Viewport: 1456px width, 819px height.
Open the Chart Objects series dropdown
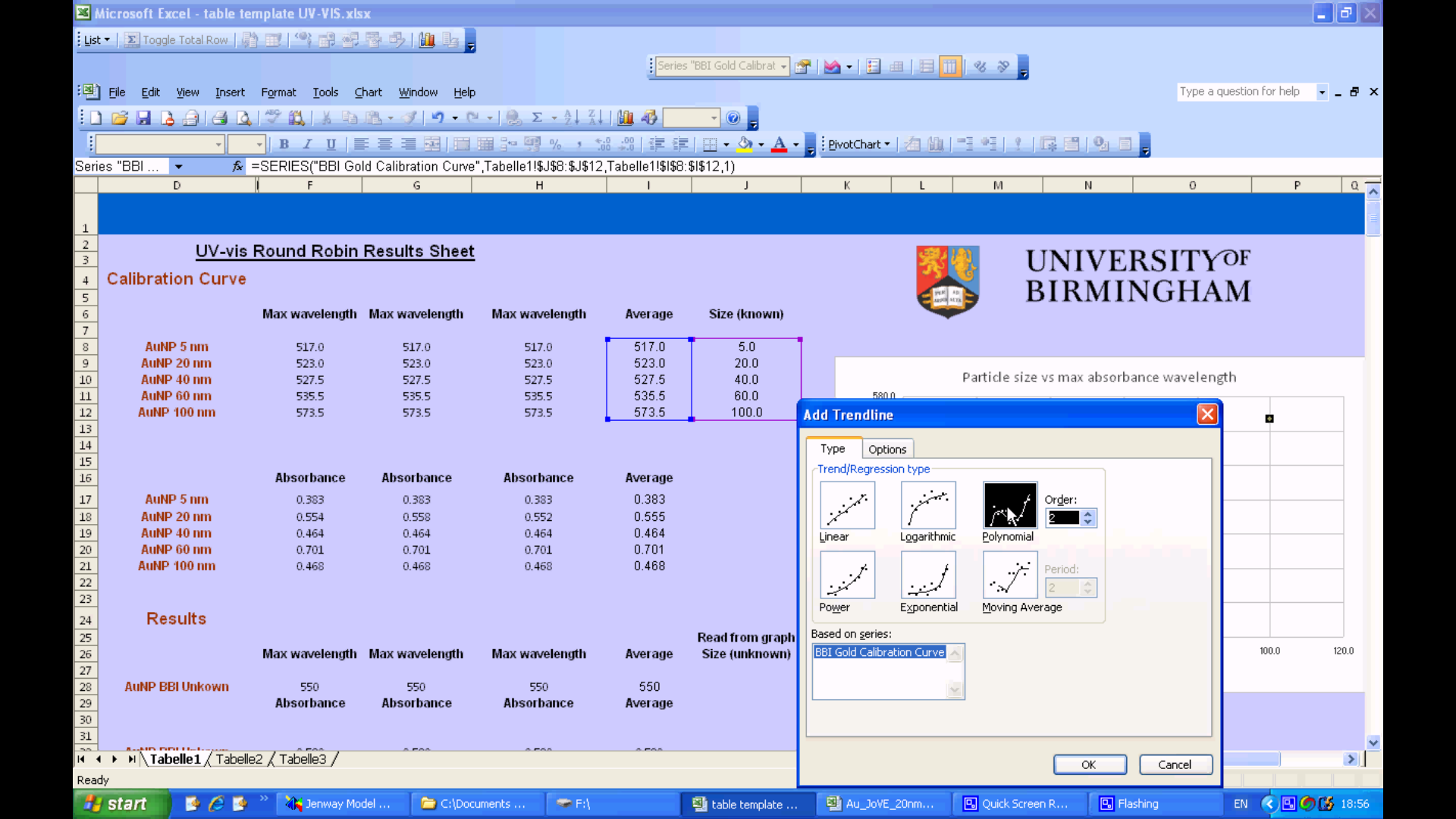click(783, 67)
